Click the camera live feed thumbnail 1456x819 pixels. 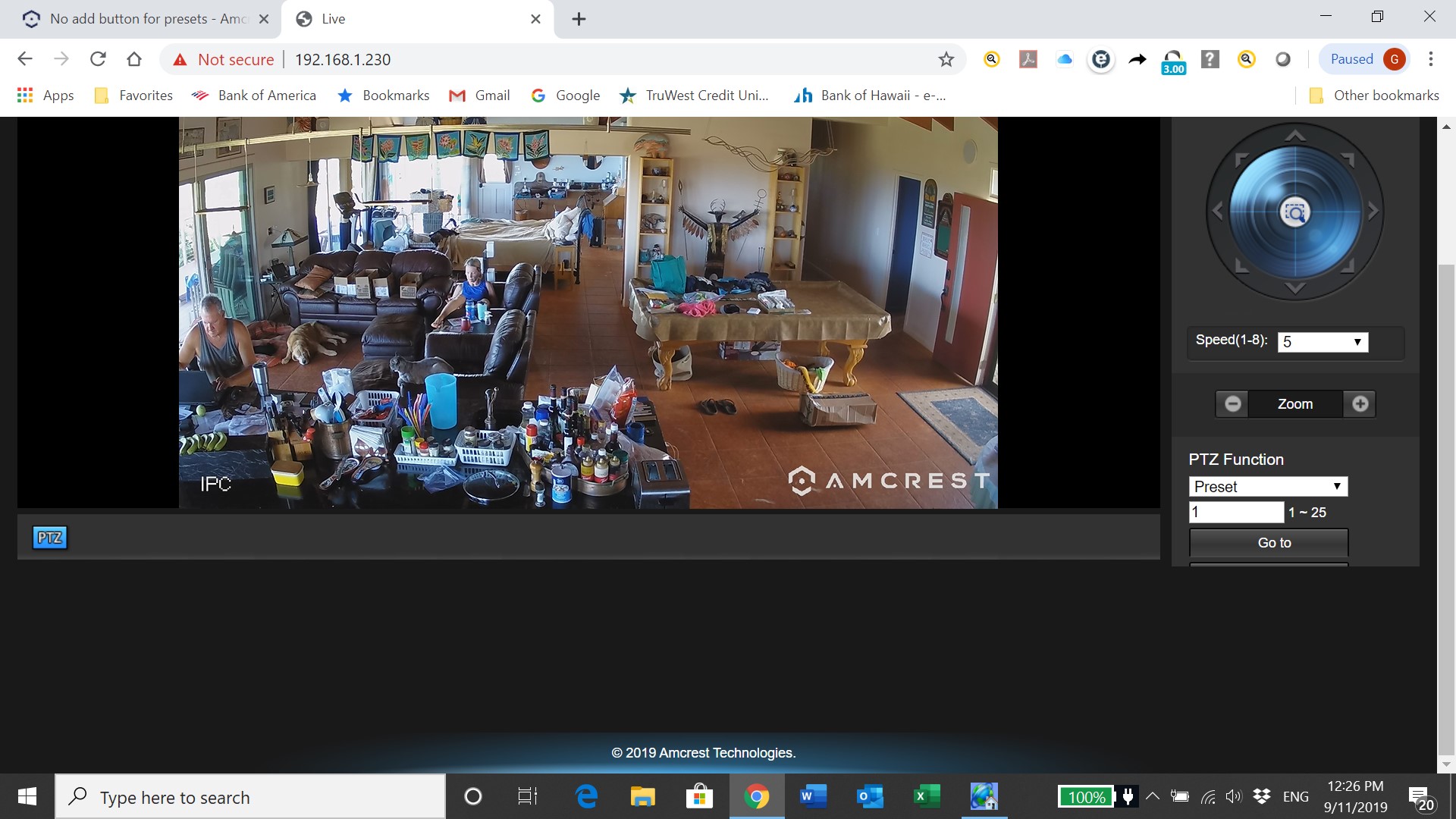tap(589, 313)
